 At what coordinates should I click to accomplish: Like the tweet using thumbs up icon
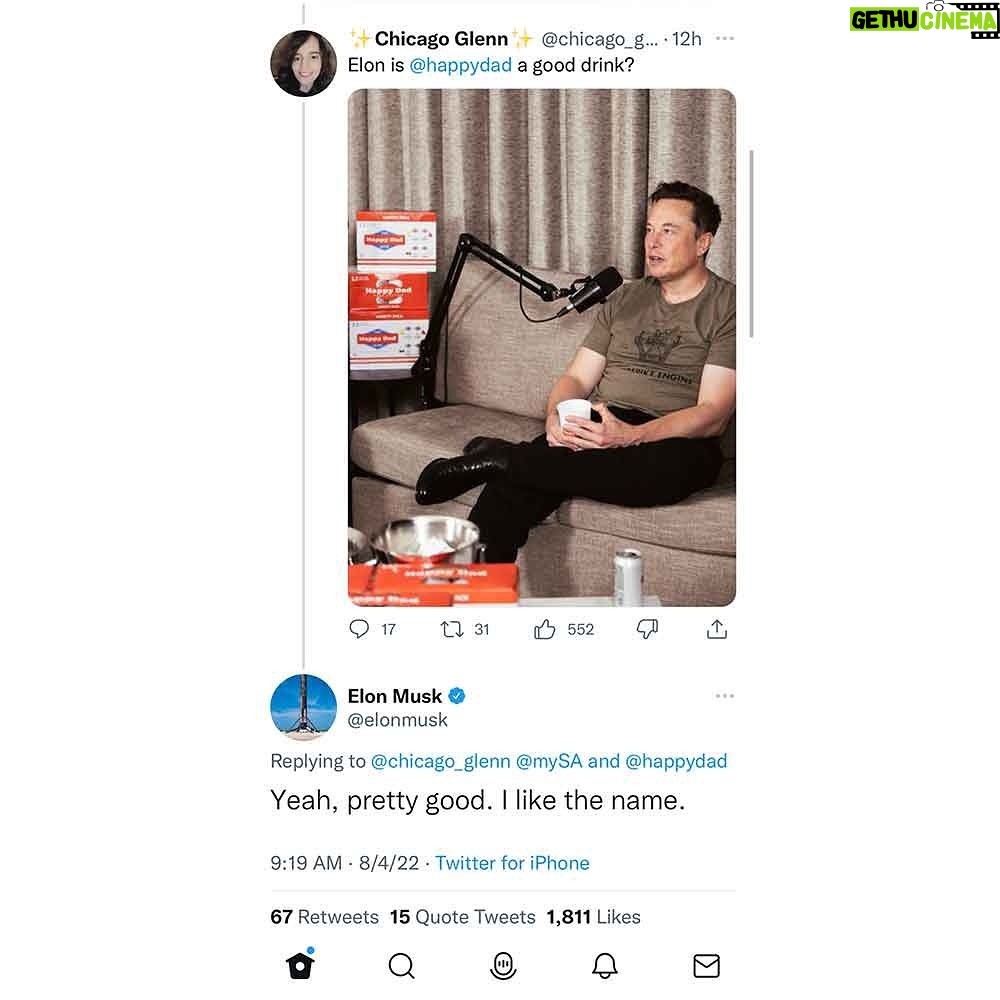(545, 629)
